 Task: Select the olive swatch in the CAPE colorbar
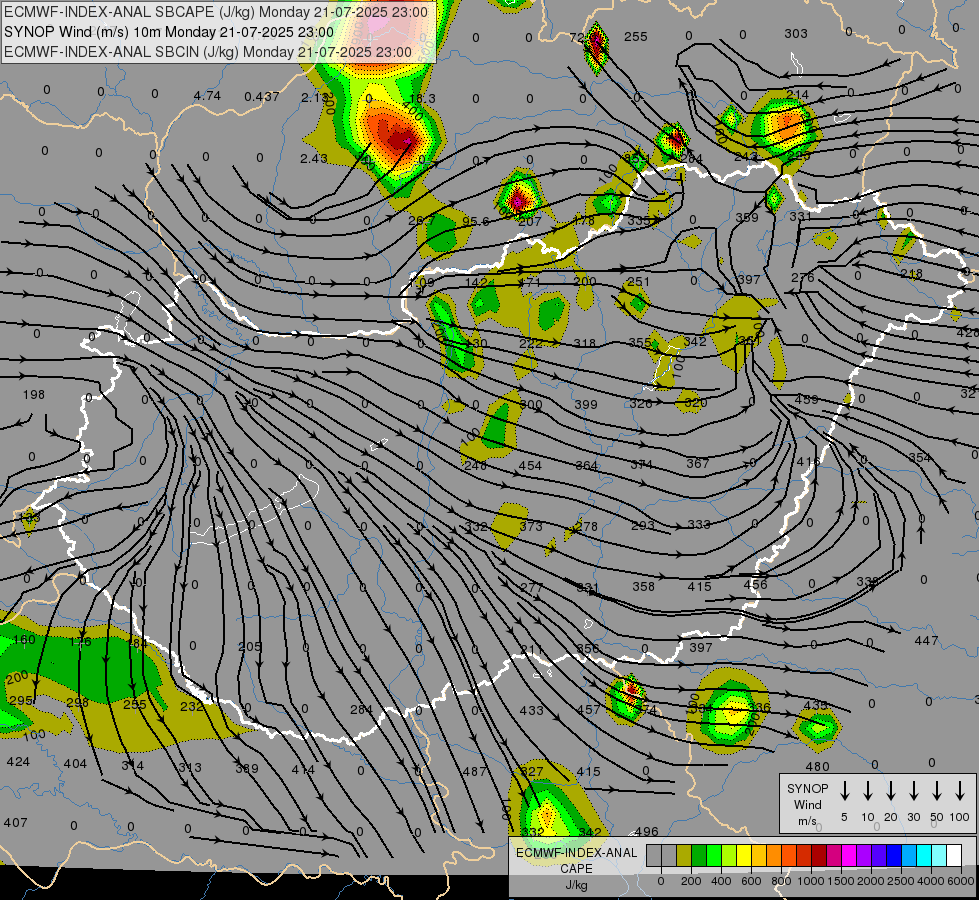[x=684, y=855]
